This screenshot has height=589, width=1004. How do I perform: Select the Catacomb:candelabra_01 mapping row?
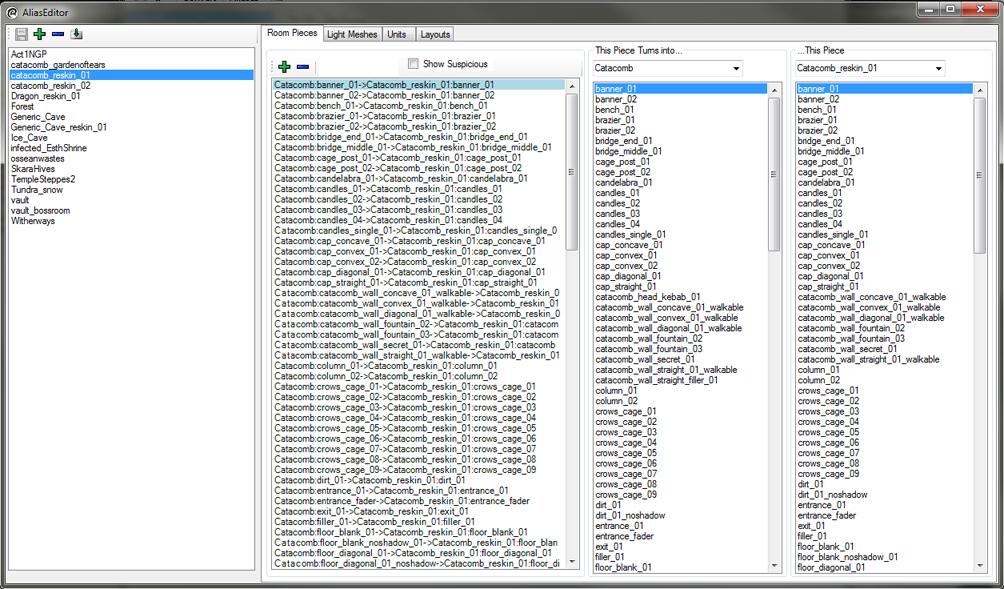click(x=419, y=178)
